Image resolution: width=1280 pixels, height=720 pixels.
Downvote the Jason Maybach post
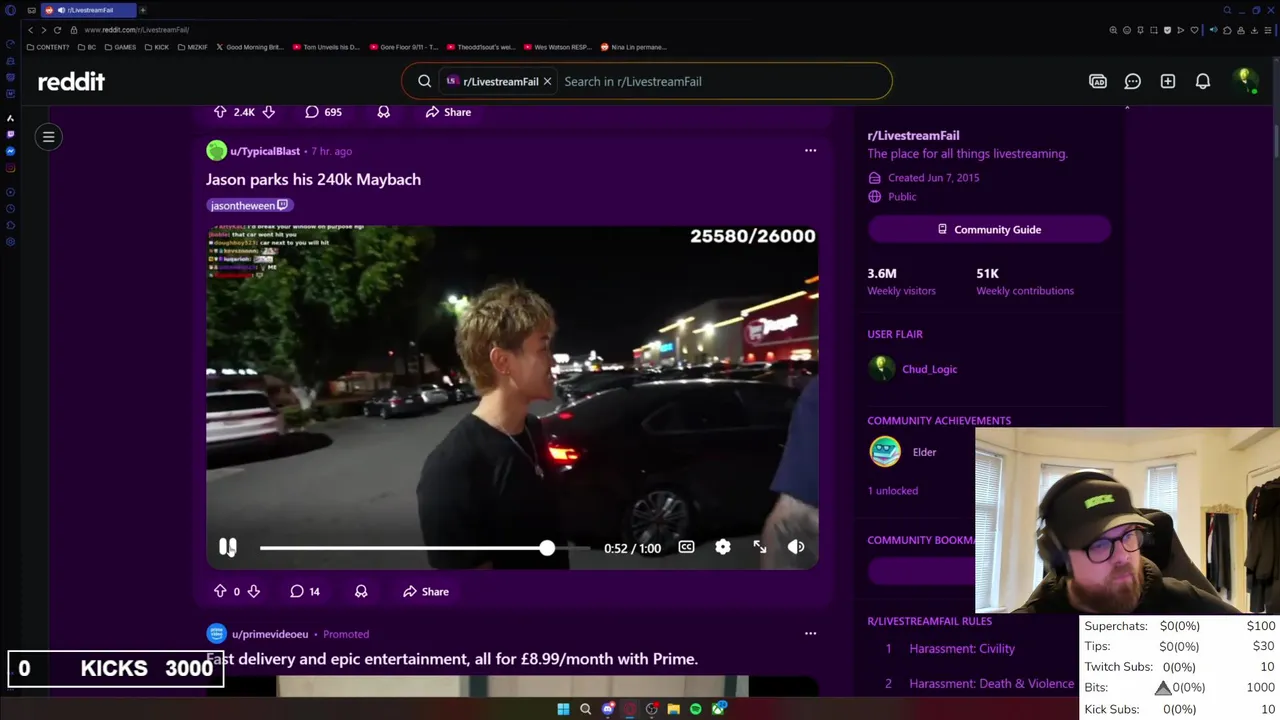pos(254,591)
